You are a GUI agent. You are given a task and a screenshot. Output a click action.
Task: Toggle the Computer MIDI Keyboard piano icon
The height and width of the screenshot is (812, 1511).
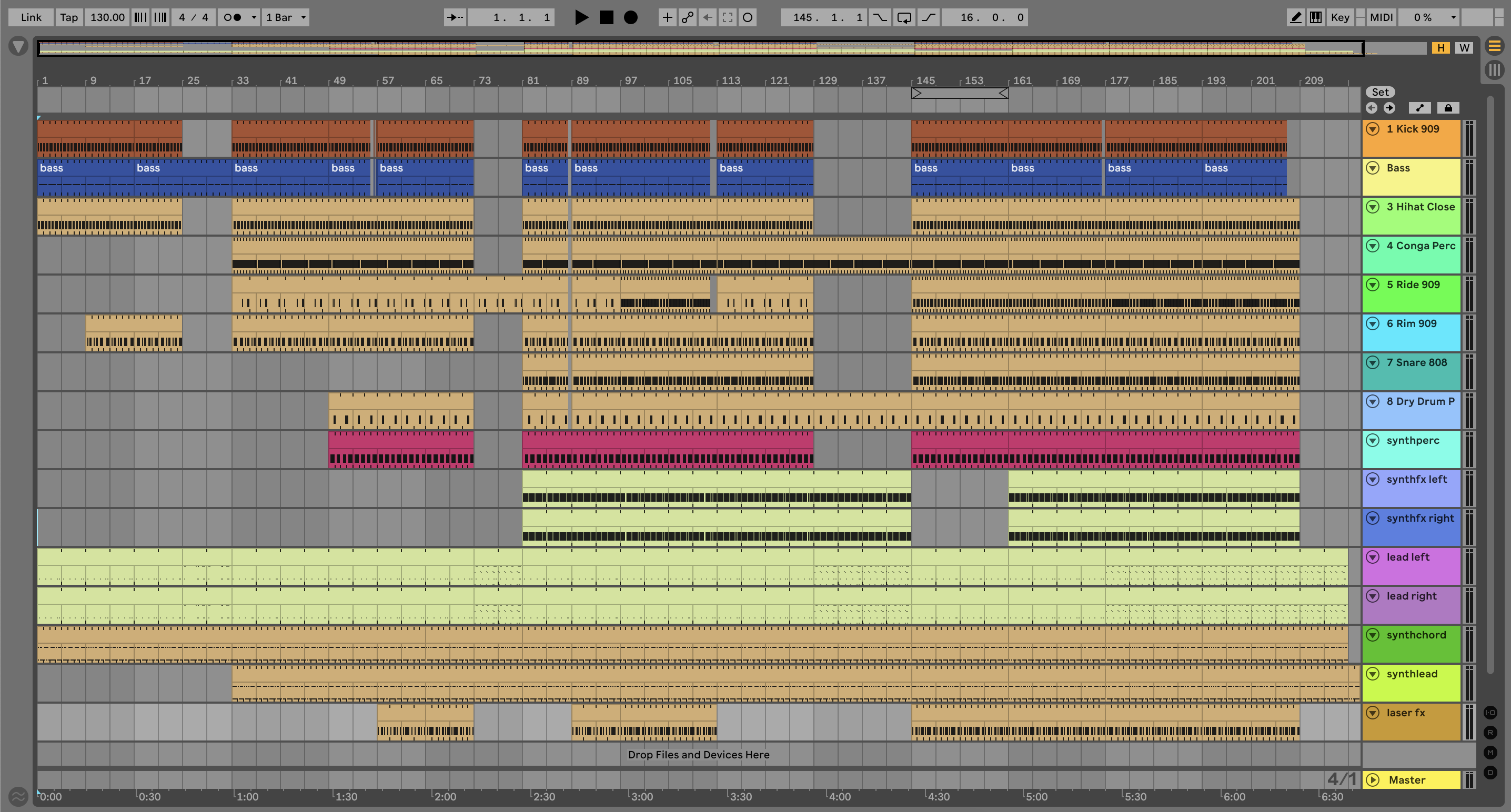(1316, 17)
